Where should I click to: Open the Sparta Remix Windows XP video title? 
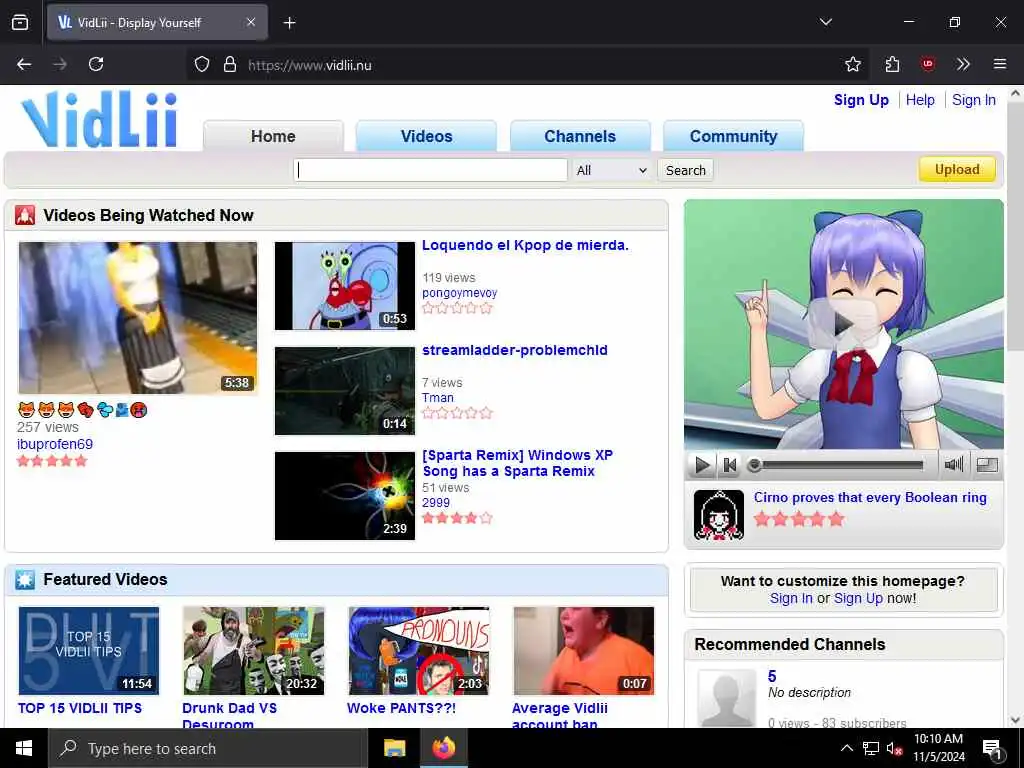click(x=518, y=463)
